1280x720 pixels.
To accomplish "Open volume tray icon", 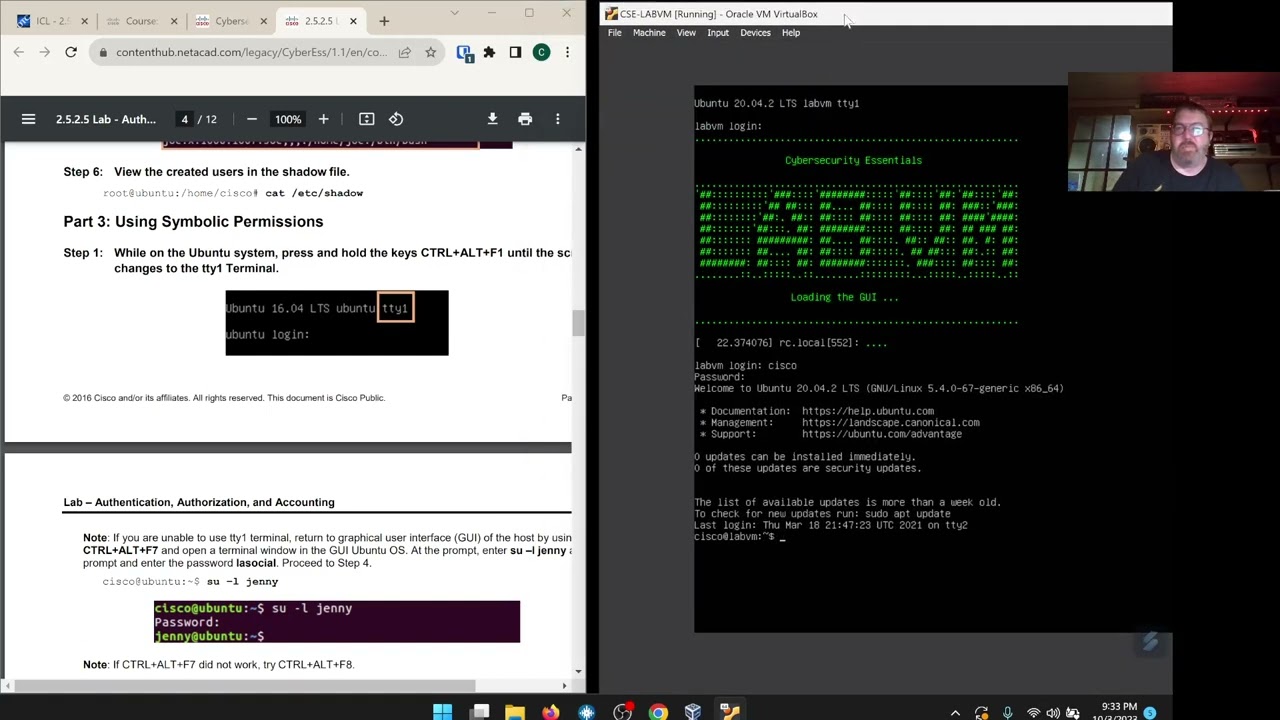I will tap(1053, 713).
